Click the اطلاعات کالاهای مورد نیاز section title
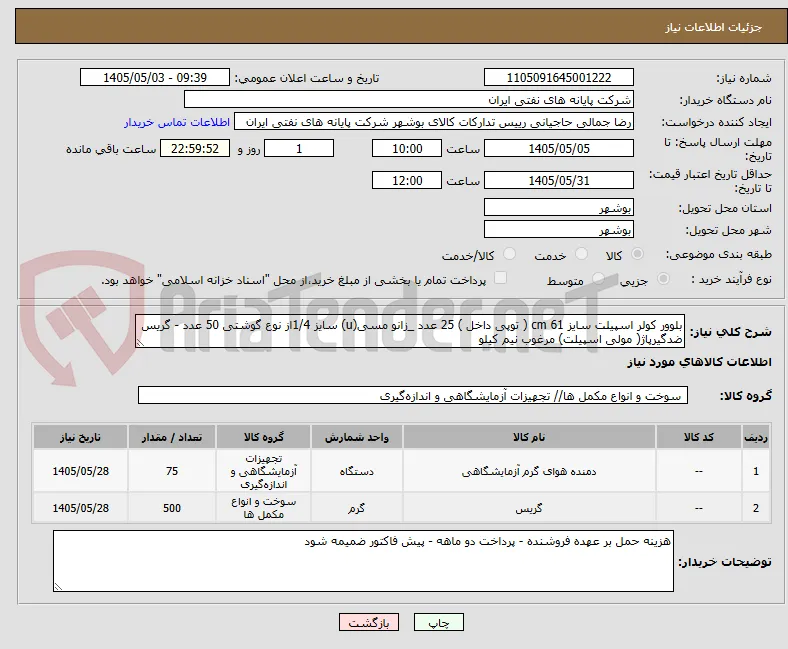The width and height of the screenshot is (788, 649). (x=699, y=362)
